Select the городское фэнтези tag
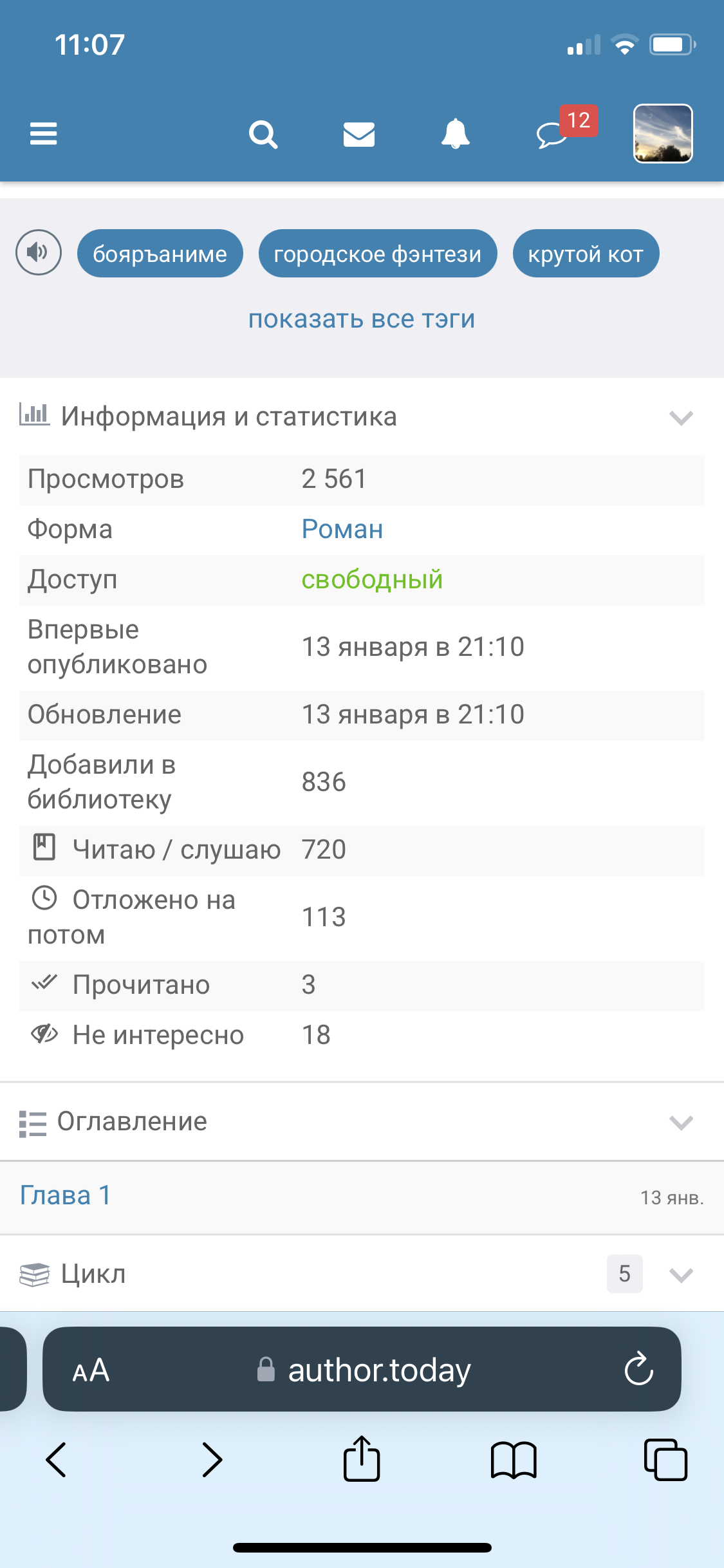Screen dimensions: 724x1568 coord(378,254)
